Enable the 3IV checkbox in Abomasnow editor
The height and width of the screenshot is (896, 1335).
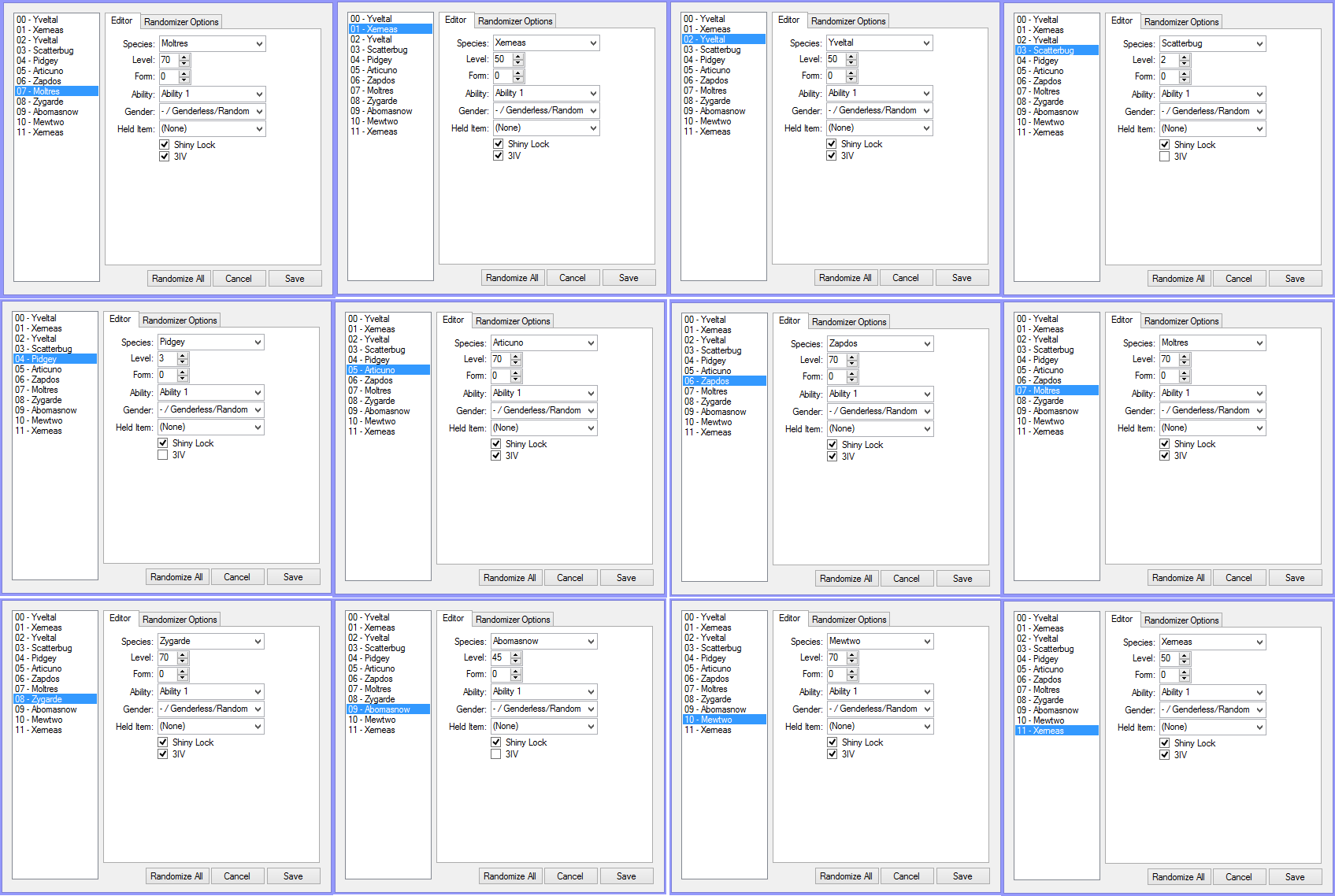pyautogui.click(x=496, y=753)
